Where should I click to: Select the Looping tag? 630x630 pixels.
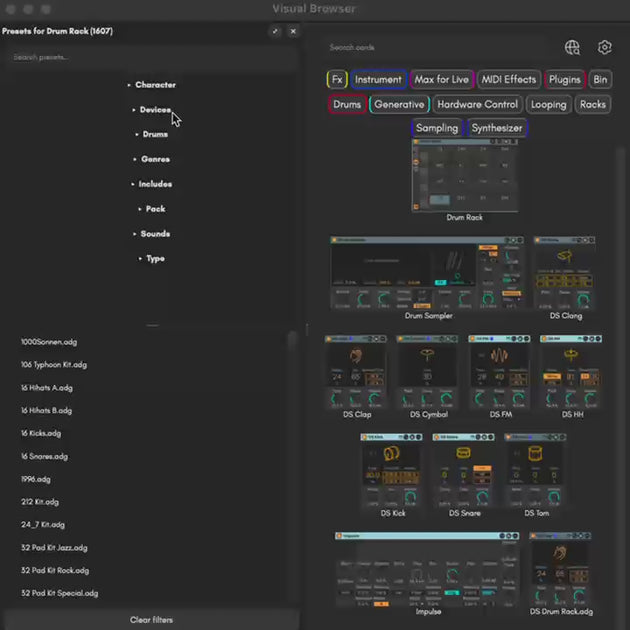548,104
